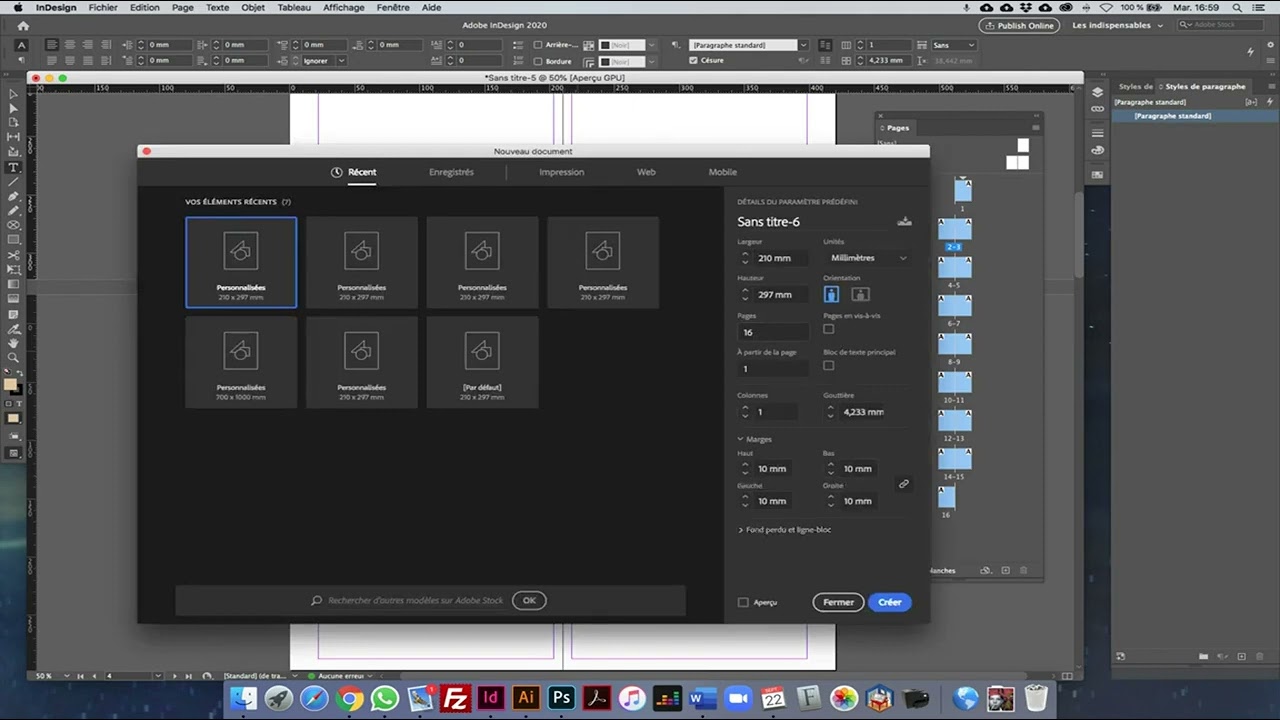The height and width of the screenshot is (720, 1280).
Task: Choose portrait orientation icon
Action: click(831, 294)
